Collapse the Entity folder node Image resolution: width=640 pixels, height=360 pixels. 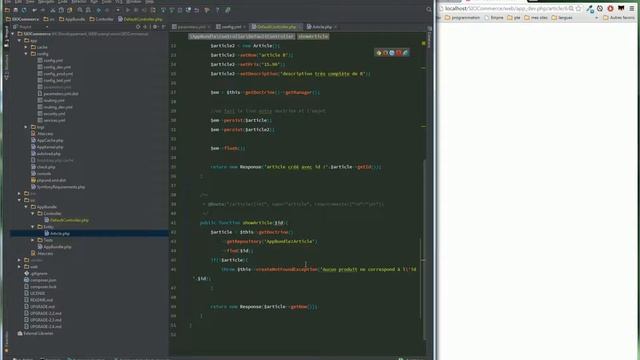33,227
